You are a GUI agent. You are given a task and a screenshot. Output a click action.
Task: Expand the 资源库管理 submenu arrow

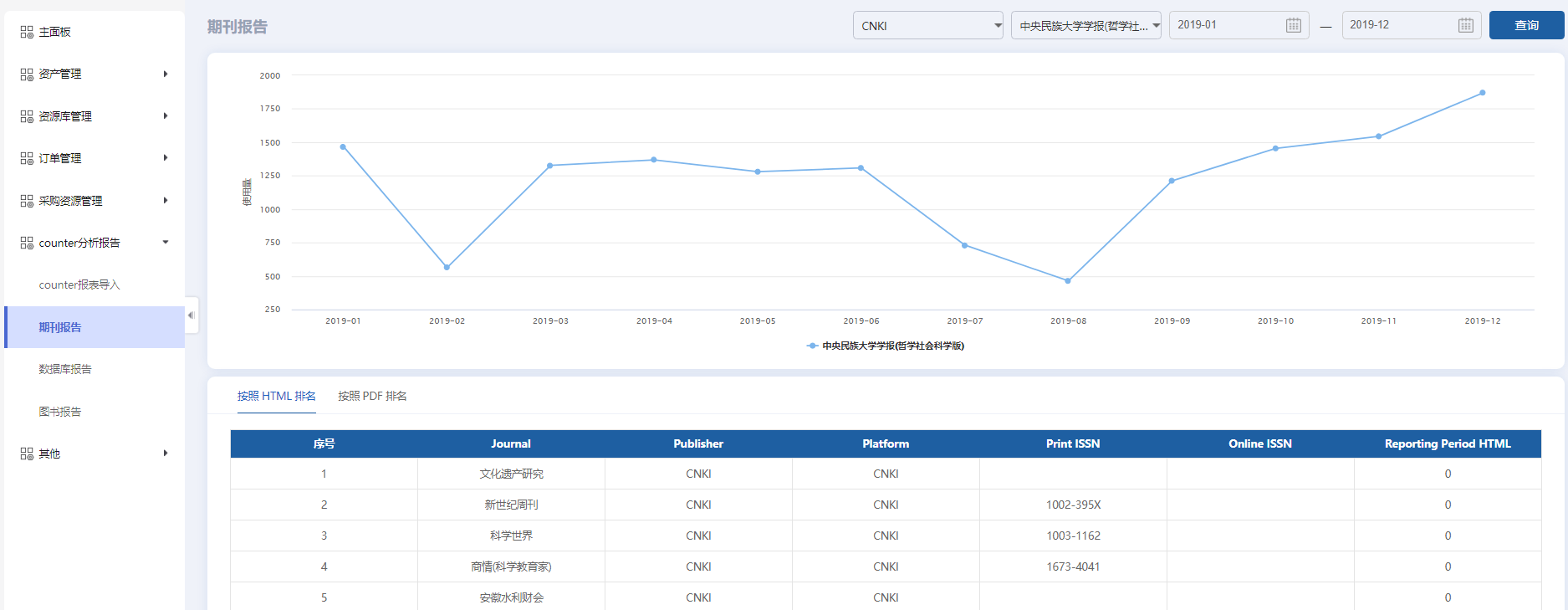[166, 116]
